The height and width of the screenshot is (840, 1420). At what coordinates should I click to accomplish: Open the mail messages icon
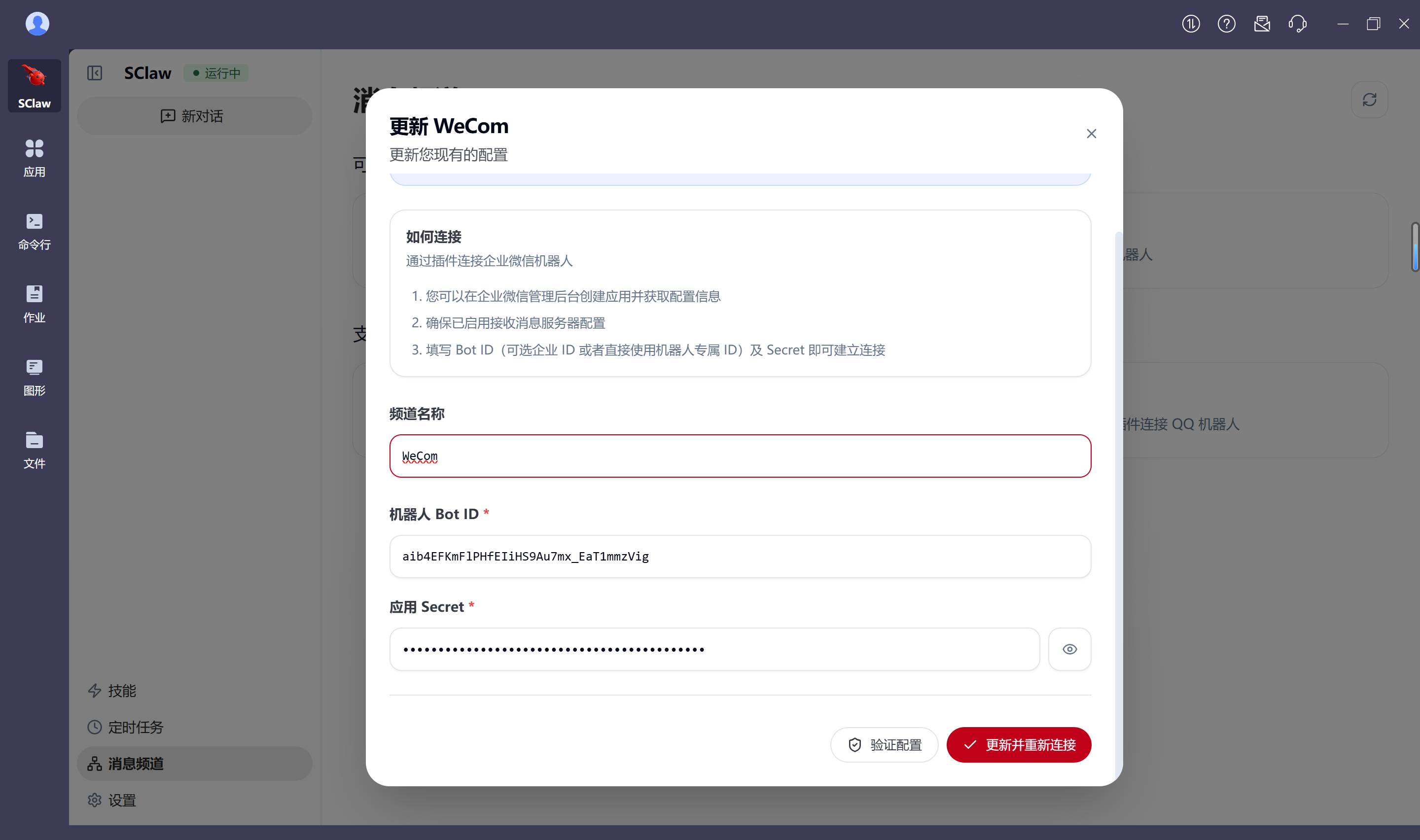1262,24
